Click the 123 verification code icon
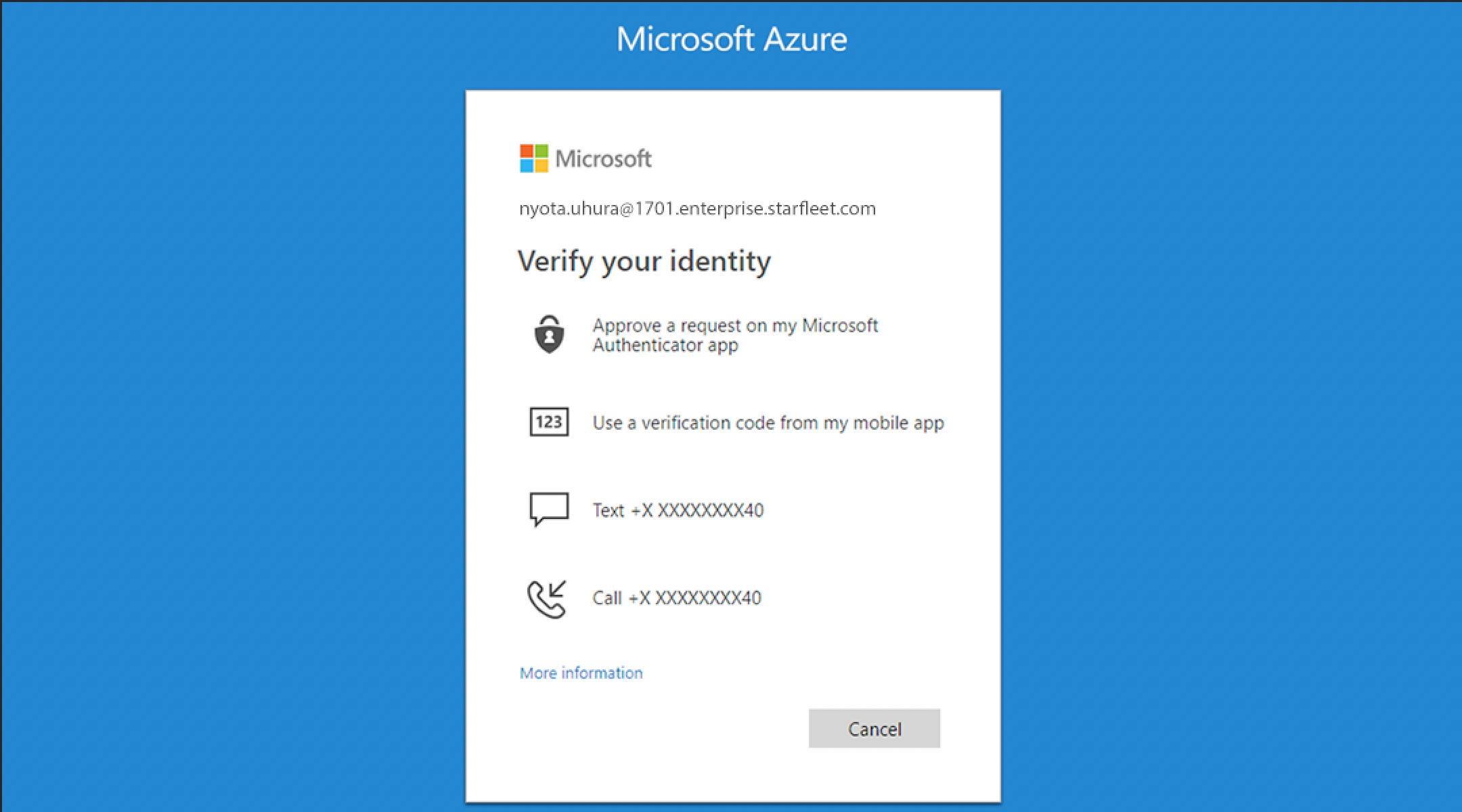 tap(549, 422)
